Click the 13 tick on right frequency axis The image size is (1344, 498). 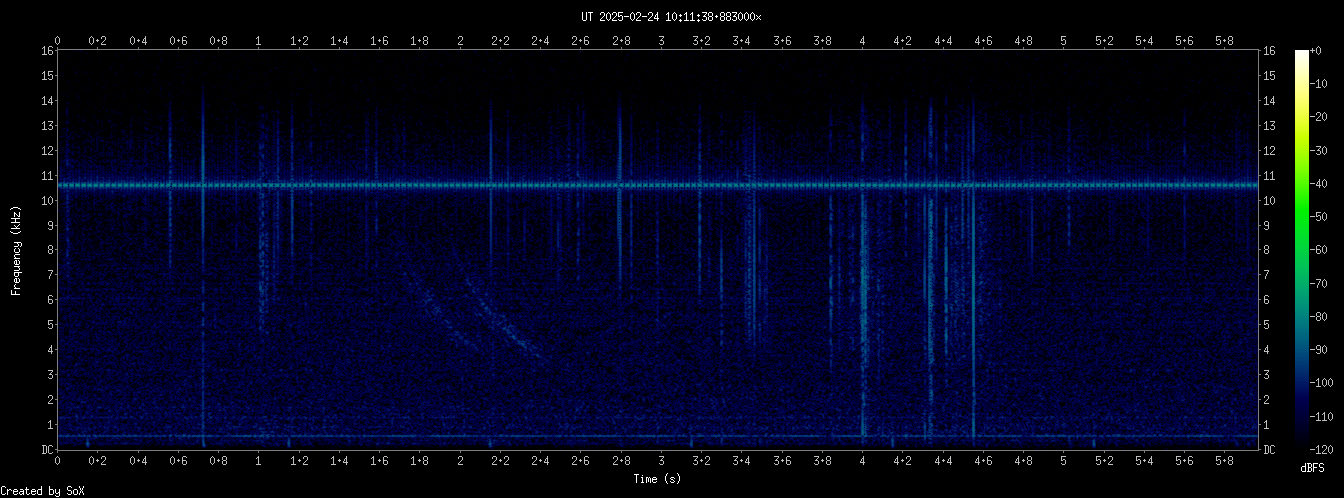[1270, 126]
